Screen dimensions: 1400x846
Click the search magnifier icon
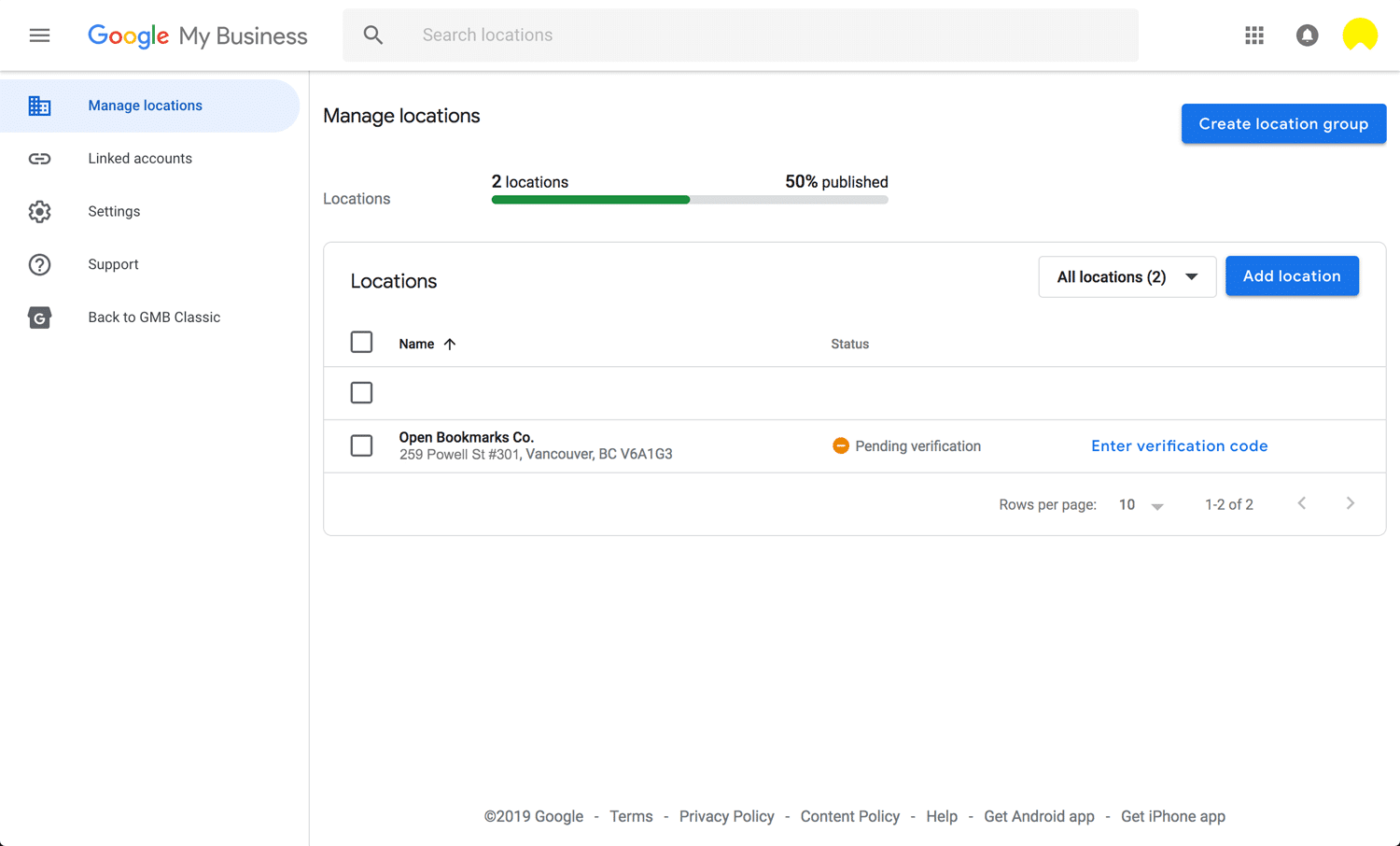373,35
